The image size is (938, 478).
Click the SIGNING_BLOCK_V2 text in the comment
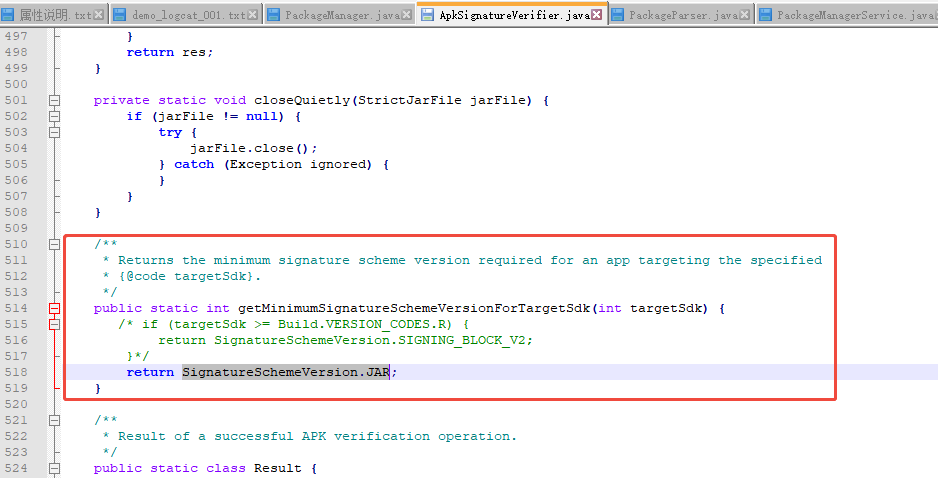462,340
